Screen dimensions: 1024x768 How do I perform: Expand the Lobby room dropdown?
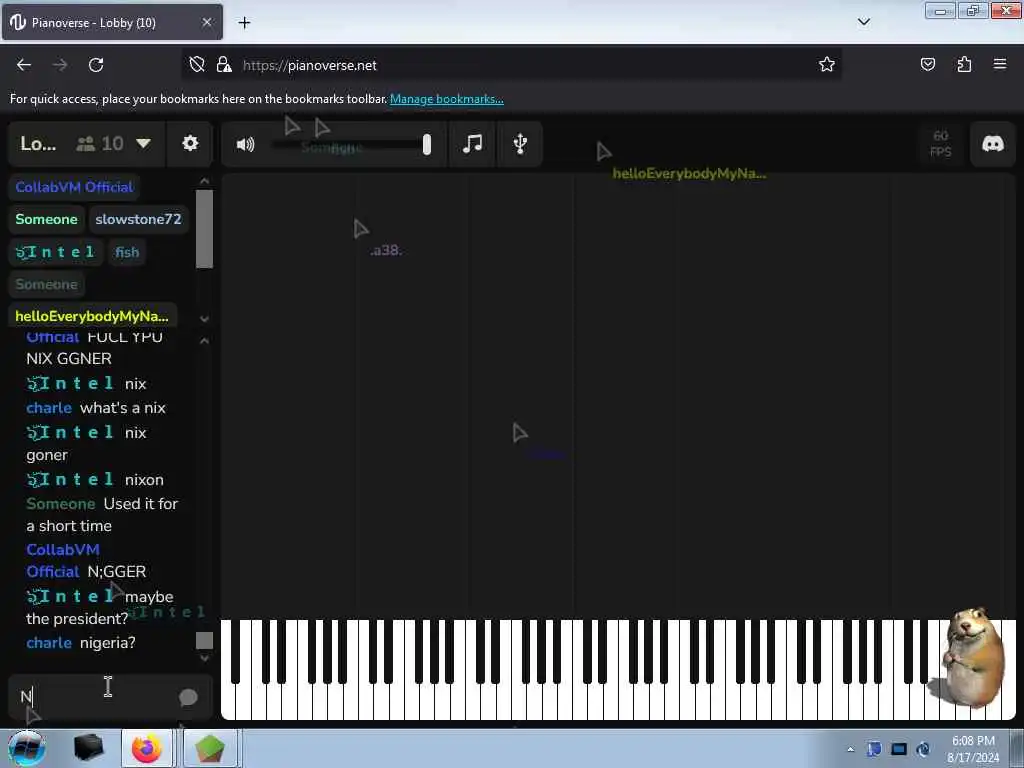coord(143,143)
